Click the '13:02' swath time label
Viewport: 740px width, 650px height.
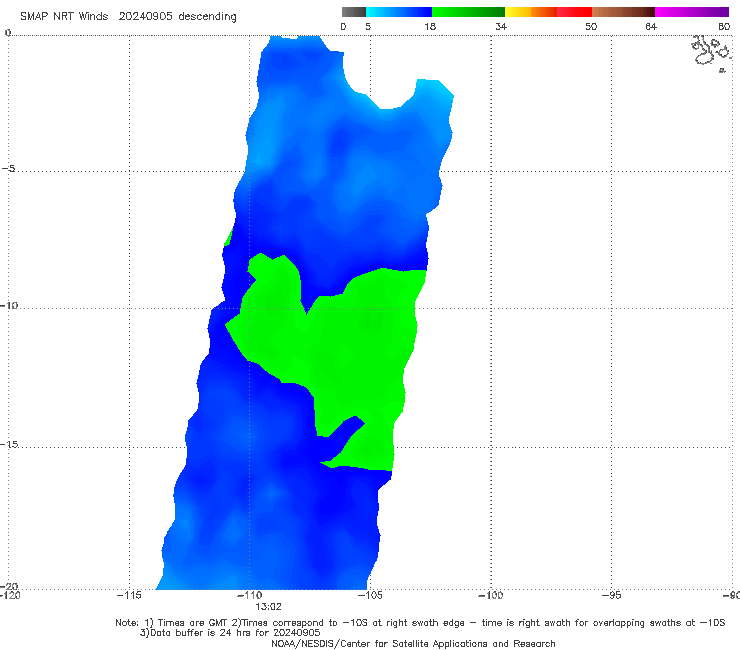(x=268, y=607)
